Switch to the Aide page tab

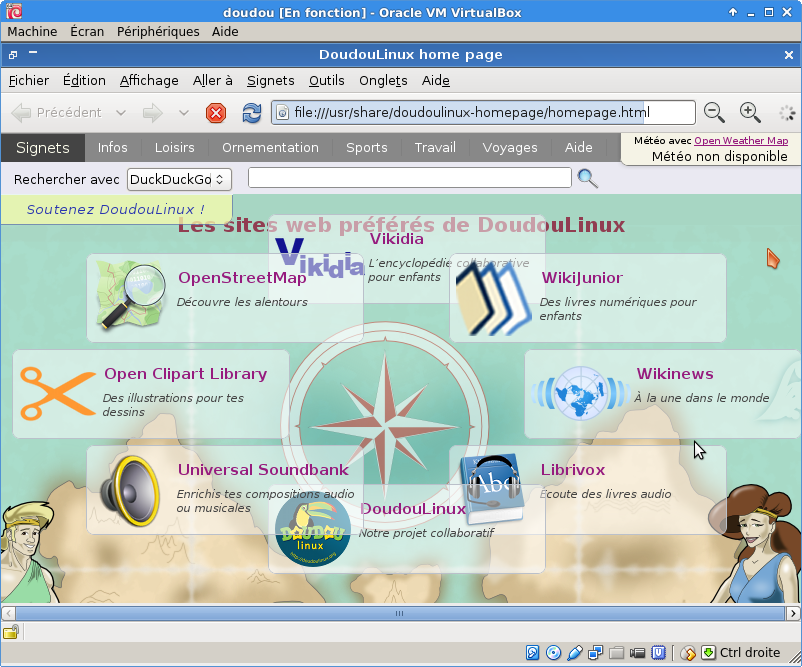coord(578,148)
